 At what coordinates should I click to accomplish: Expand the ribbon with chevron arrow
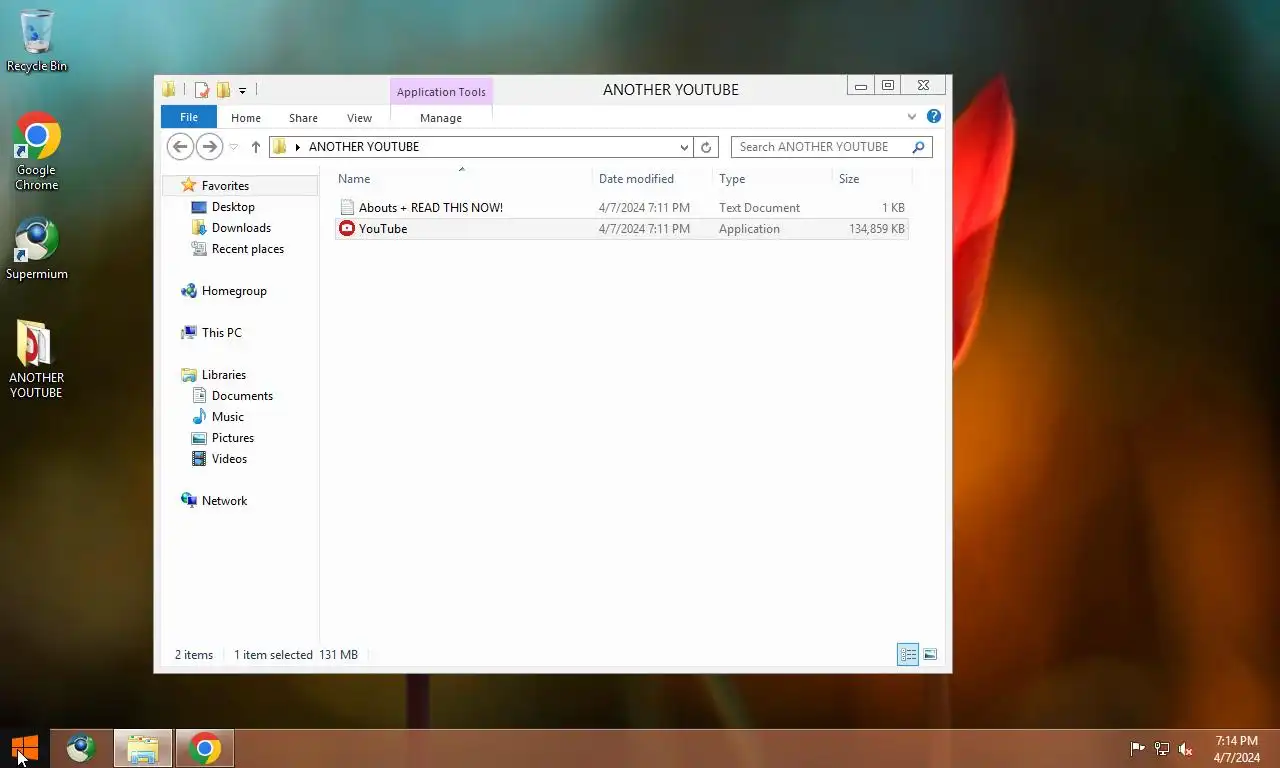point(912,117)
